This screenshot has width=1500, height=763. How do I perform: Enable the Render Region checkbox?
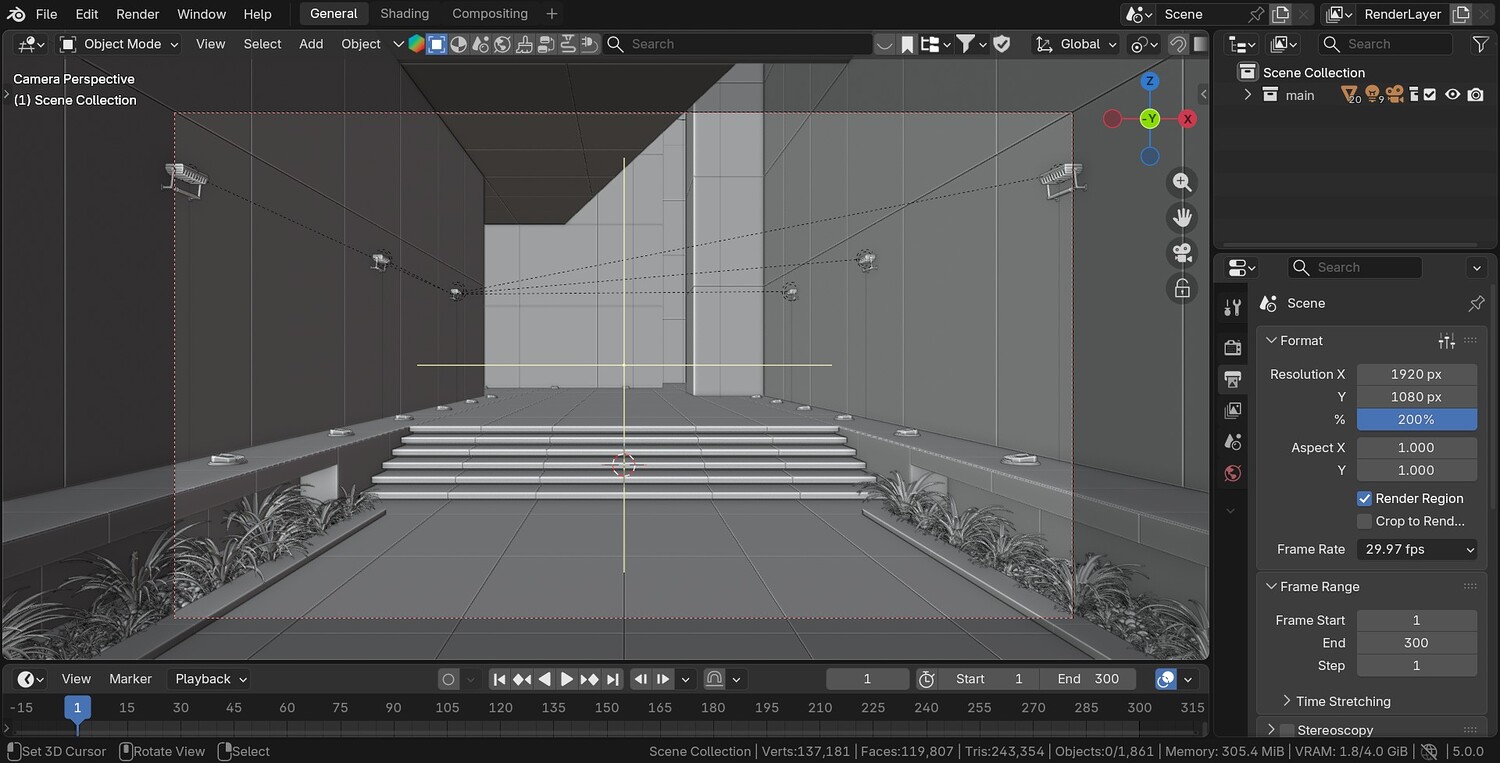pyautogui.click(x=1364, y=498)
